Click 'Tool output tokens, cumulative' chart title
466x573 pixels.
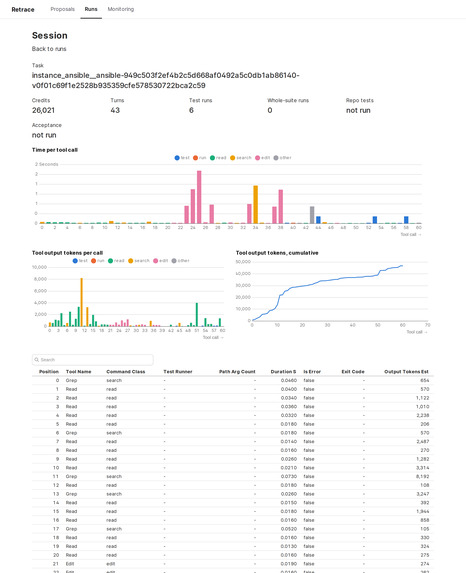277,253
